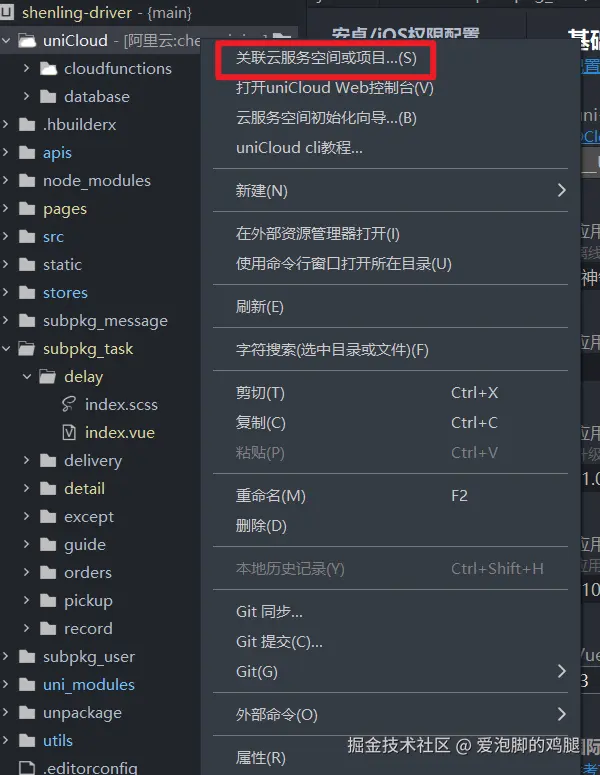
Task: Select the subpkg_message folder name
Action: 105,321
